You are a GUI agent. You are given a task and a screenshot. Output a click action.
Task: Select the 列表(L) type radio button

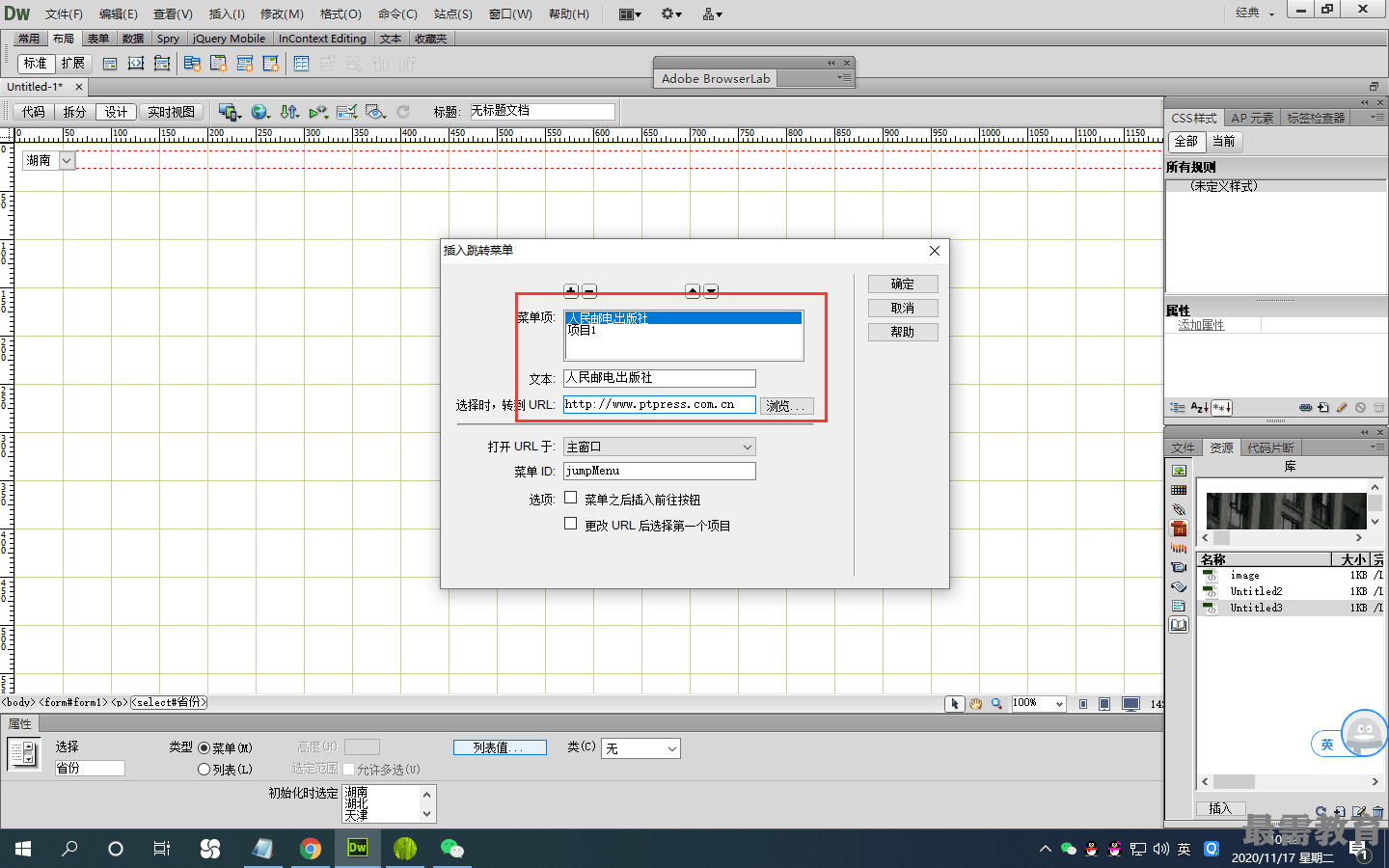[x=204, y=770]
